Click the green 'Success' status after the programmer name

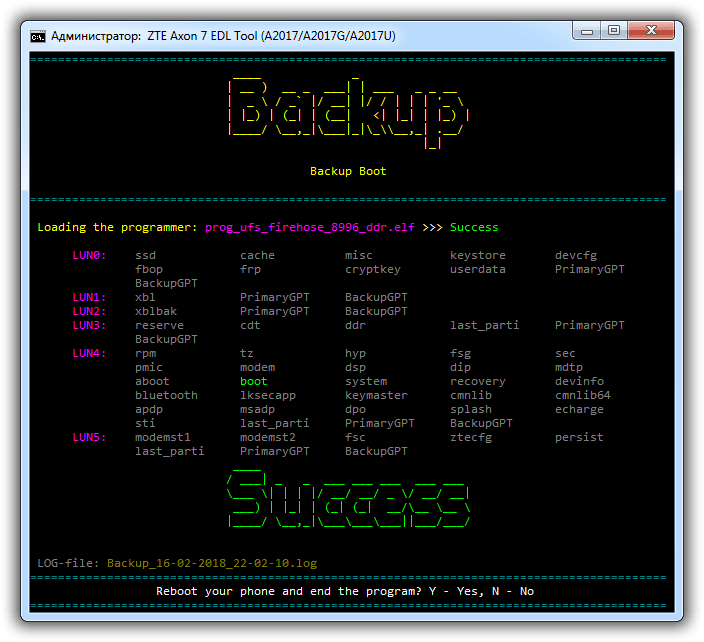coord(474,228)
